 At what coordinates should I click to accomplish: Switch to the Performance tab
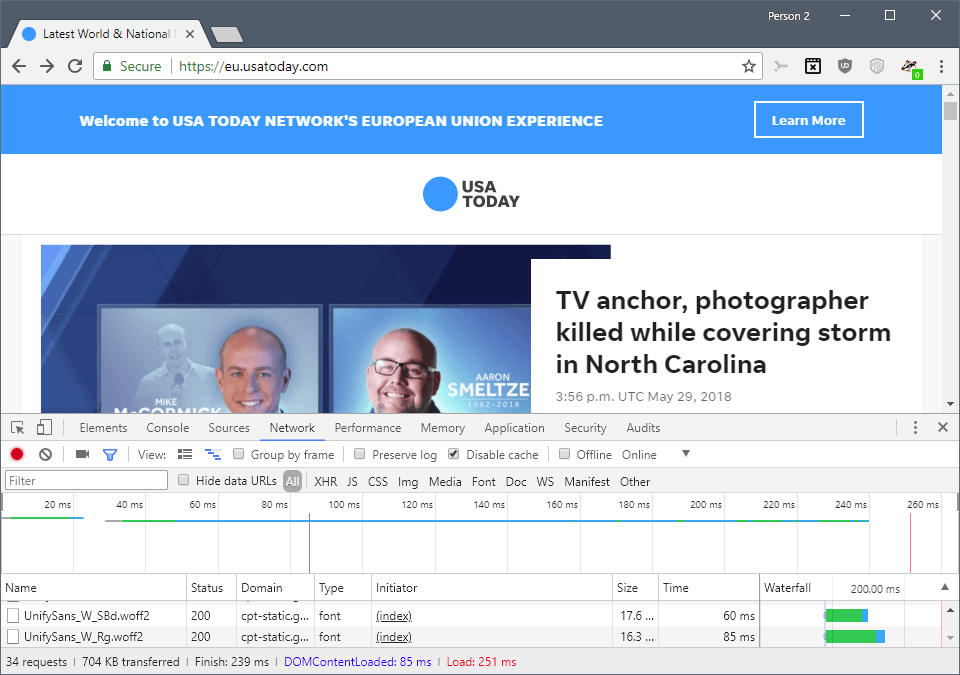[367, 428]
